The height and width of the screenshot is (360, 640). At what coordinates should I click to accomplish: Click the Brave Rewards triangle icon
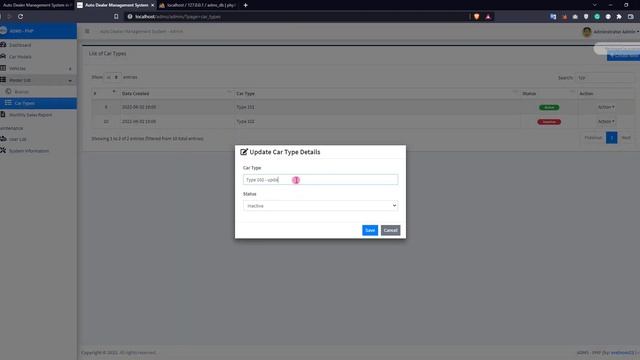pyautogui.click(x=488, y=17)
